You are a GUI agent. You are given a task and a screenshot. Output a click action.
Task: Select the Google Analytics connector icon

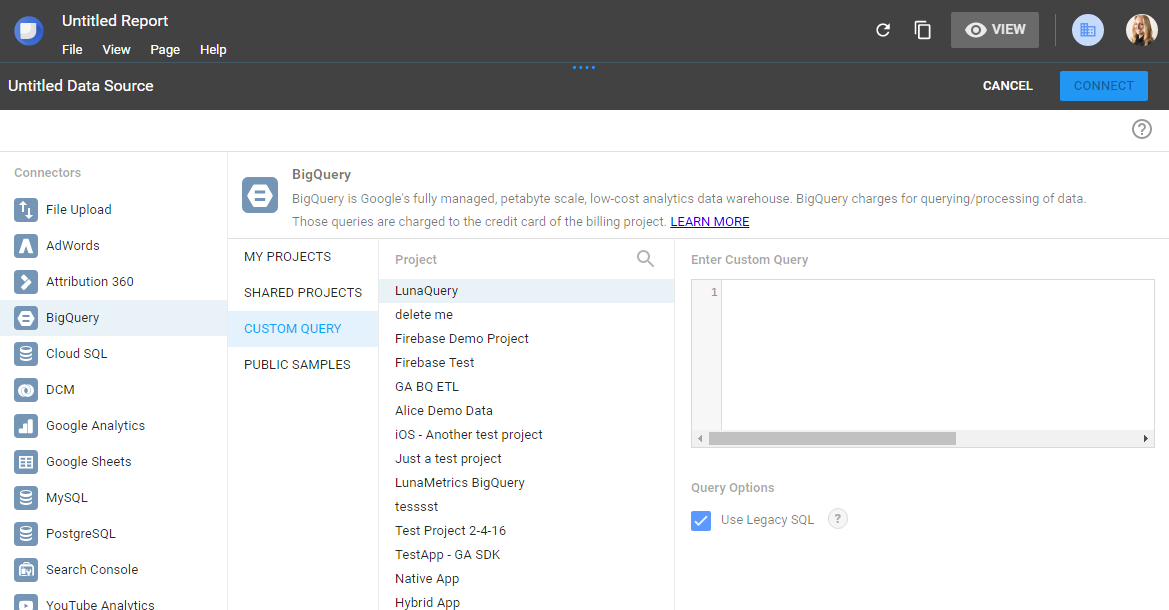click(26, 426)
